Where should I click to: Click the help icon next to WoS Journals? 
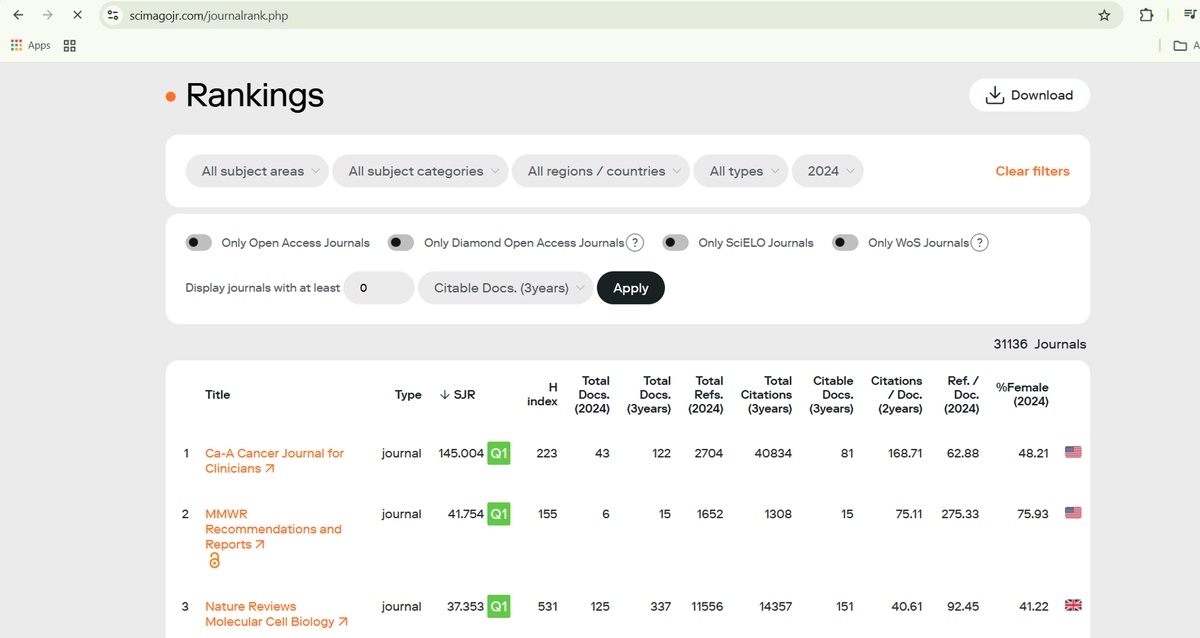(980, 242)
